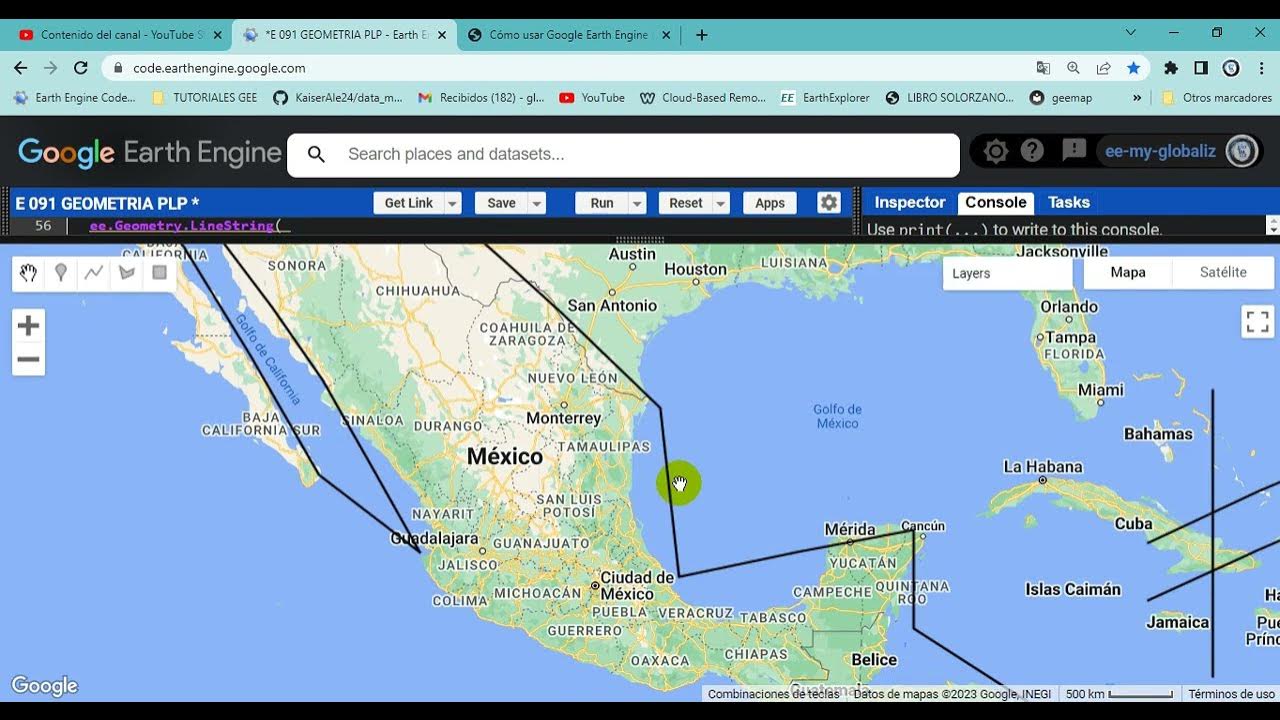The height and width of the screenshot is (720, 1280).
Task: Open a new browser tab
Action: click(702, 35)
